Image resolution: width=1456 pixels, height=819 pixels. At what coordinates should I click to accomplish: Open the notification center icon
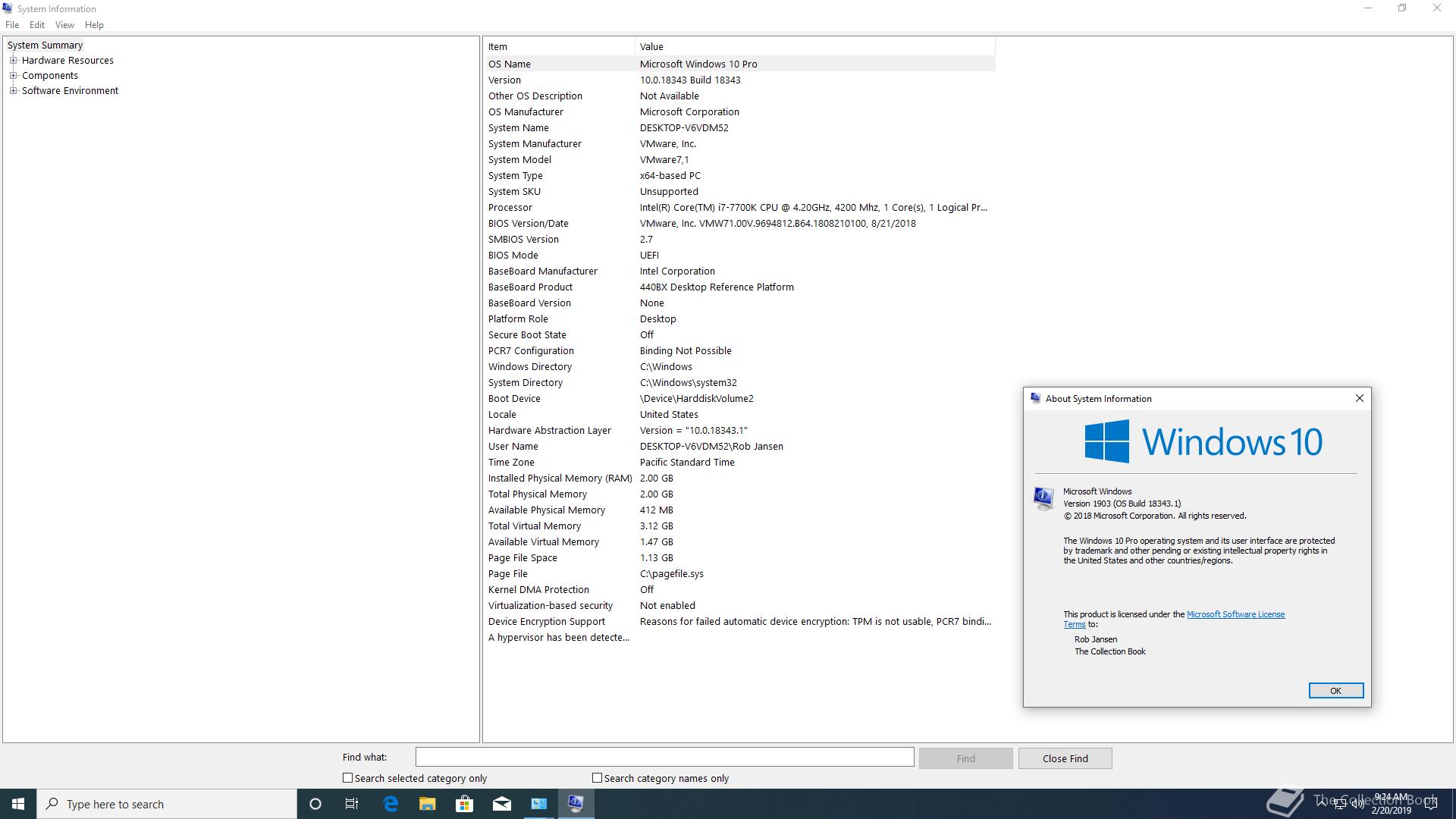(x=1431, y=805)
